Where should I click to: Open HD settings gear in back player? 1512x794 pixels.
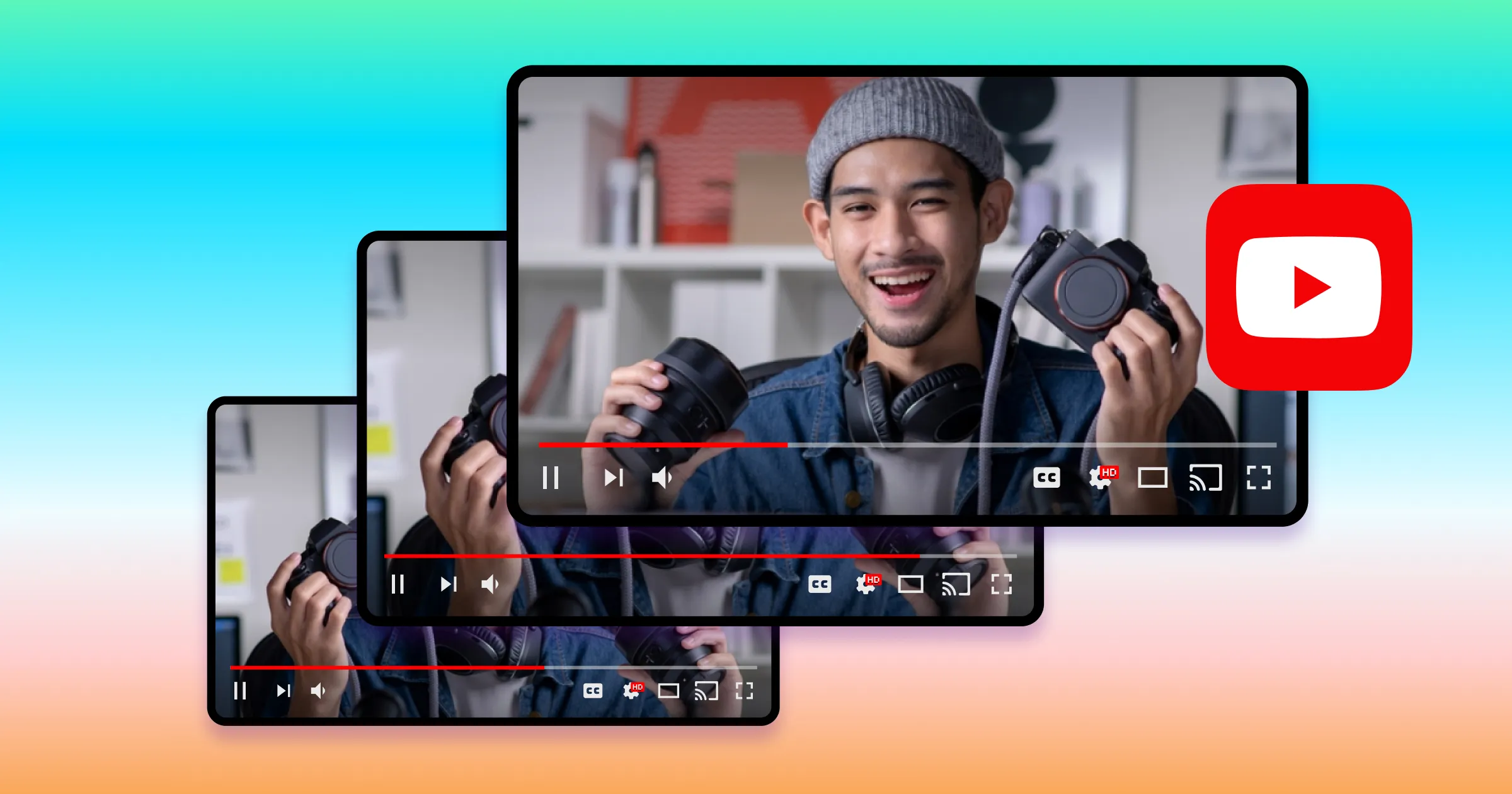pos(633,690)
